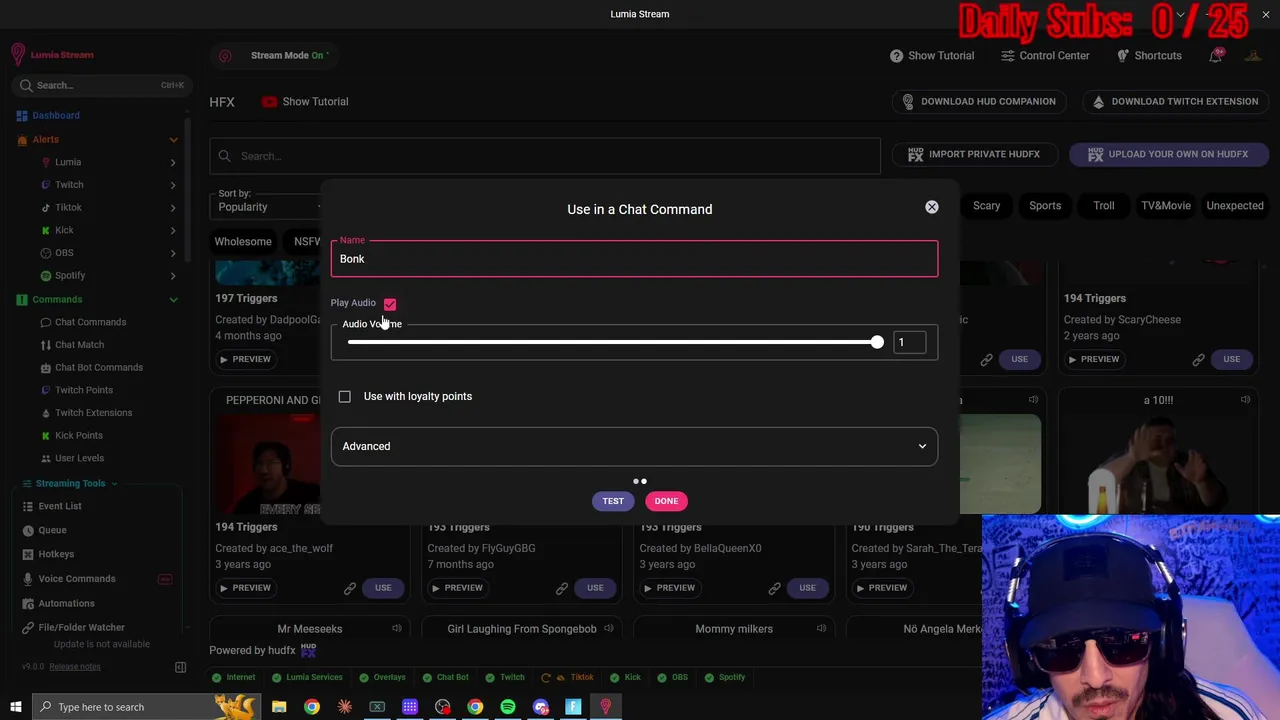Click the HFX search field

pos(545,156)
